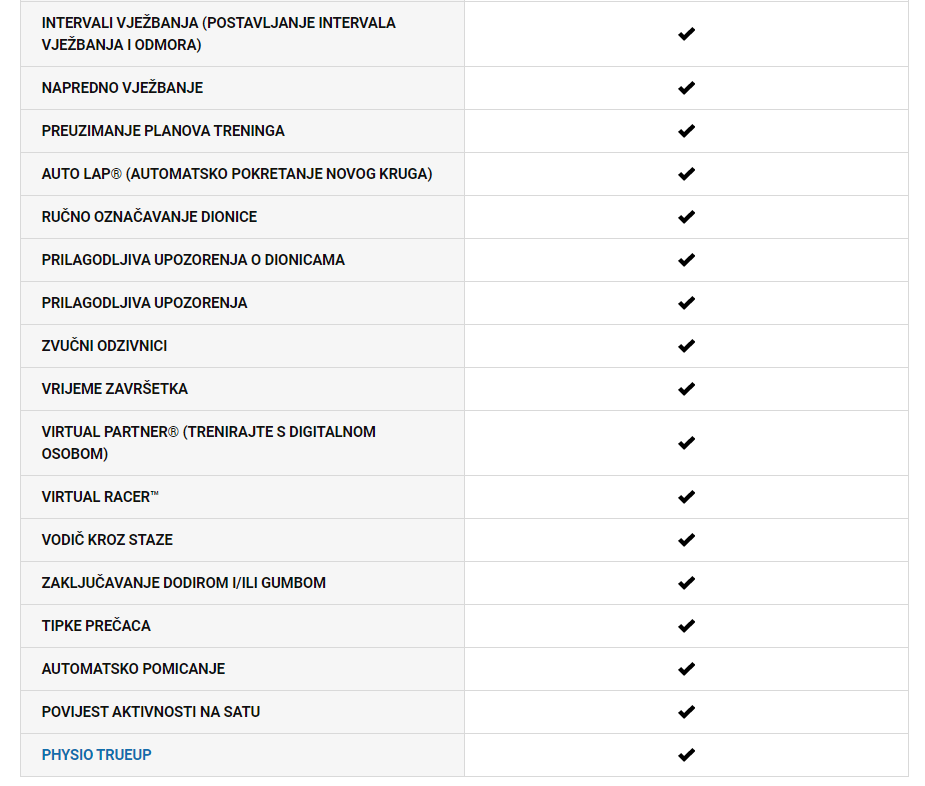Click checkmark for POVIJEST AKTIVNOSTI NA SATU
Screen dimensions: 925x786
pos(686,712)
